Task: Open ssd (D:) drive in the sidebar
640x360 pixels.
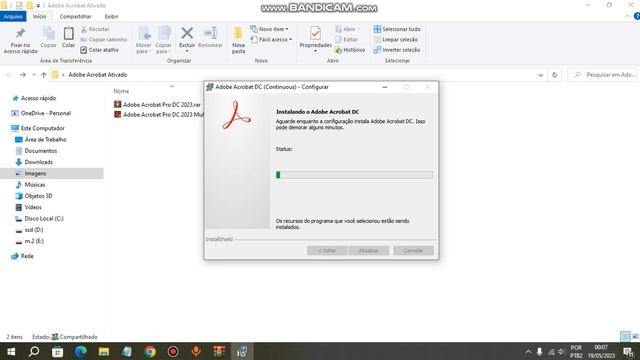Action: pos(29,230)
